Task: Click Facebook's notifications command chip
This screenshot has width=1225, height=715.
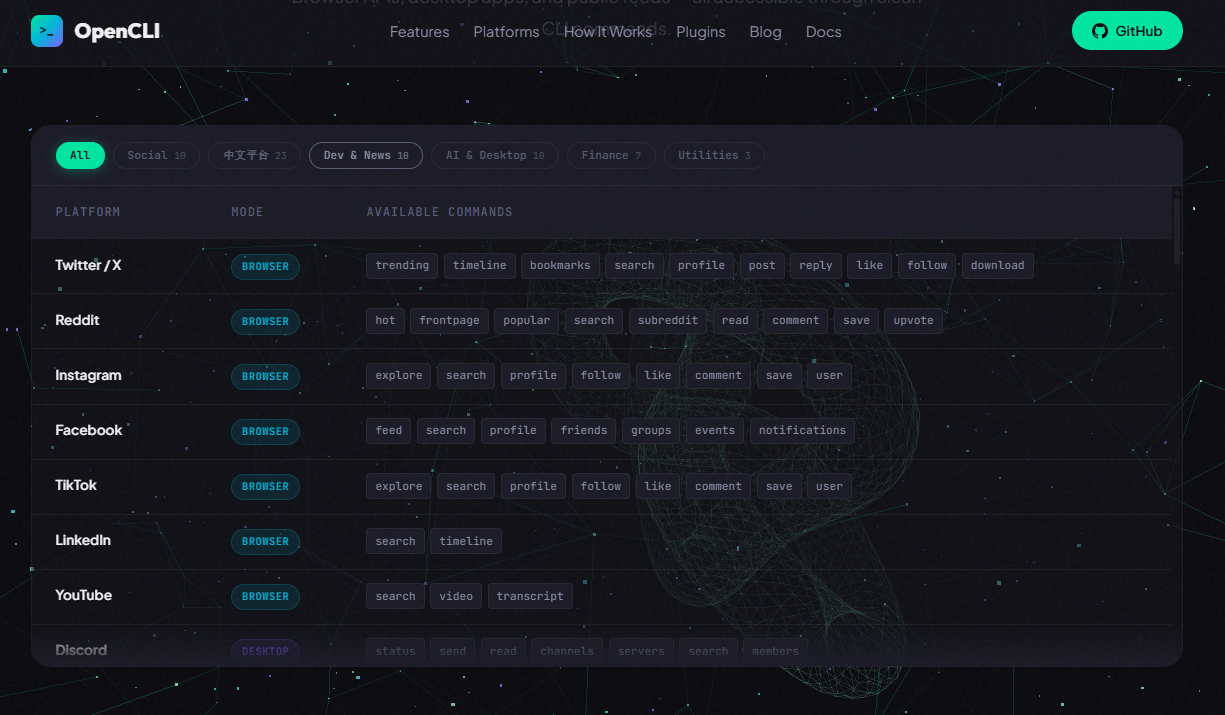Action: pos(802,430)
